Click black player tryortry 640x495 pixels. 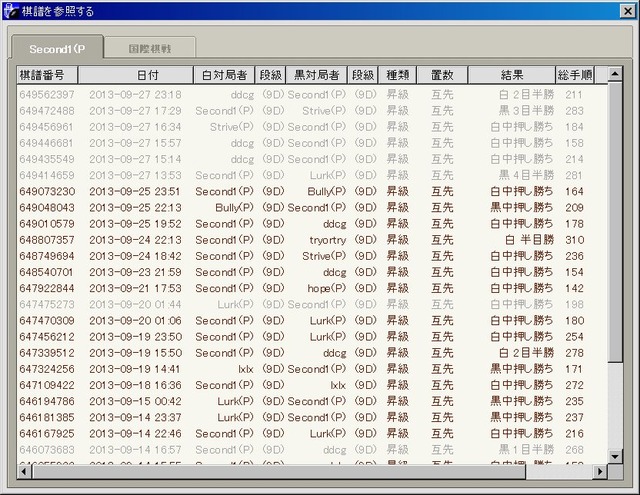point(327,240)
